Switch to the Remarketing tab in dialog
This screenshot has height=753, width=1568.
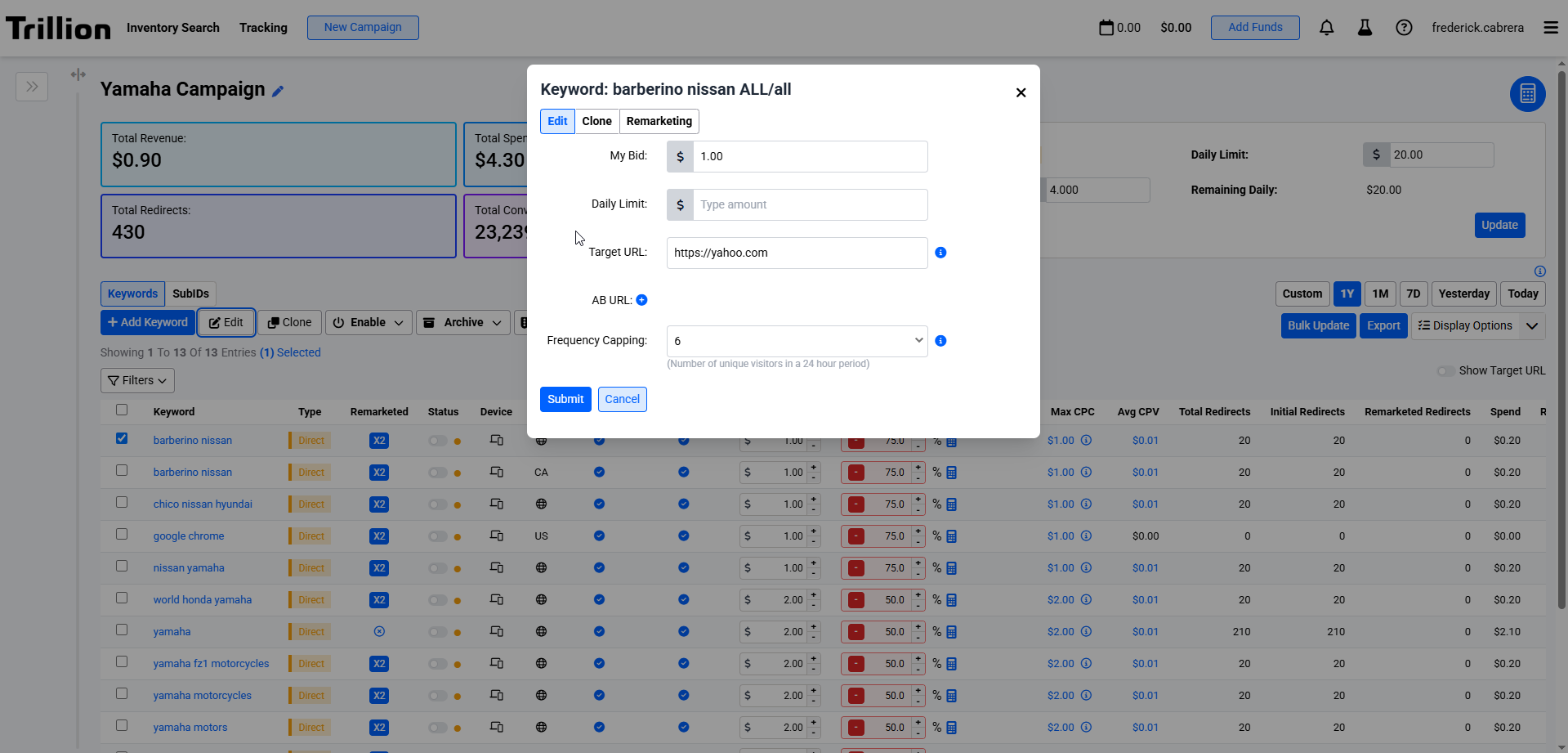(x=659, y=121)
